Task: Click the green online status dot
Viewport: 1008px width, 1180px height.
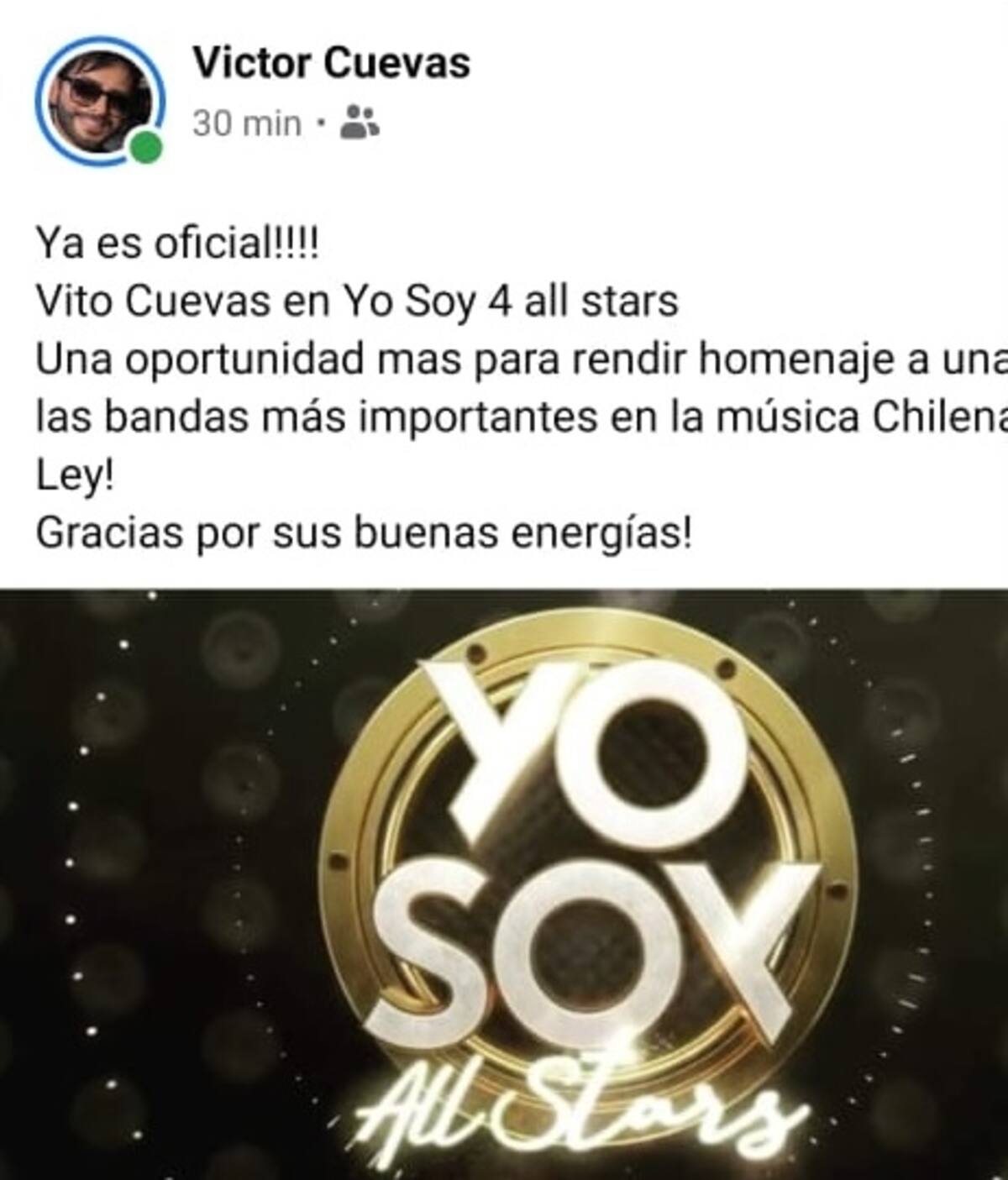Action: coord(146,148)
